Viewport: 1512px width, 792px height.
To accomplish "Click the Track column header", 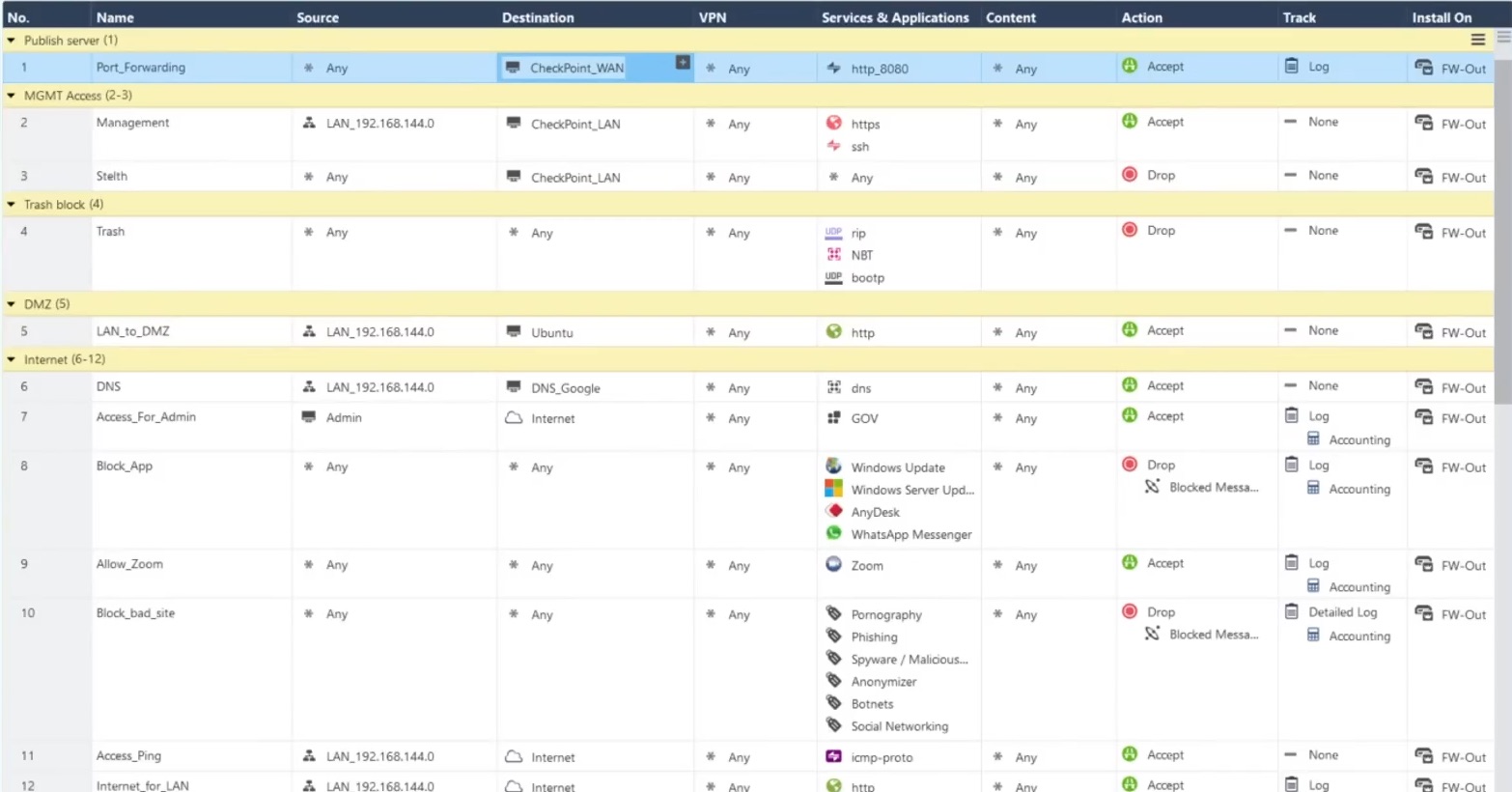I will (x=1300, y=17).
